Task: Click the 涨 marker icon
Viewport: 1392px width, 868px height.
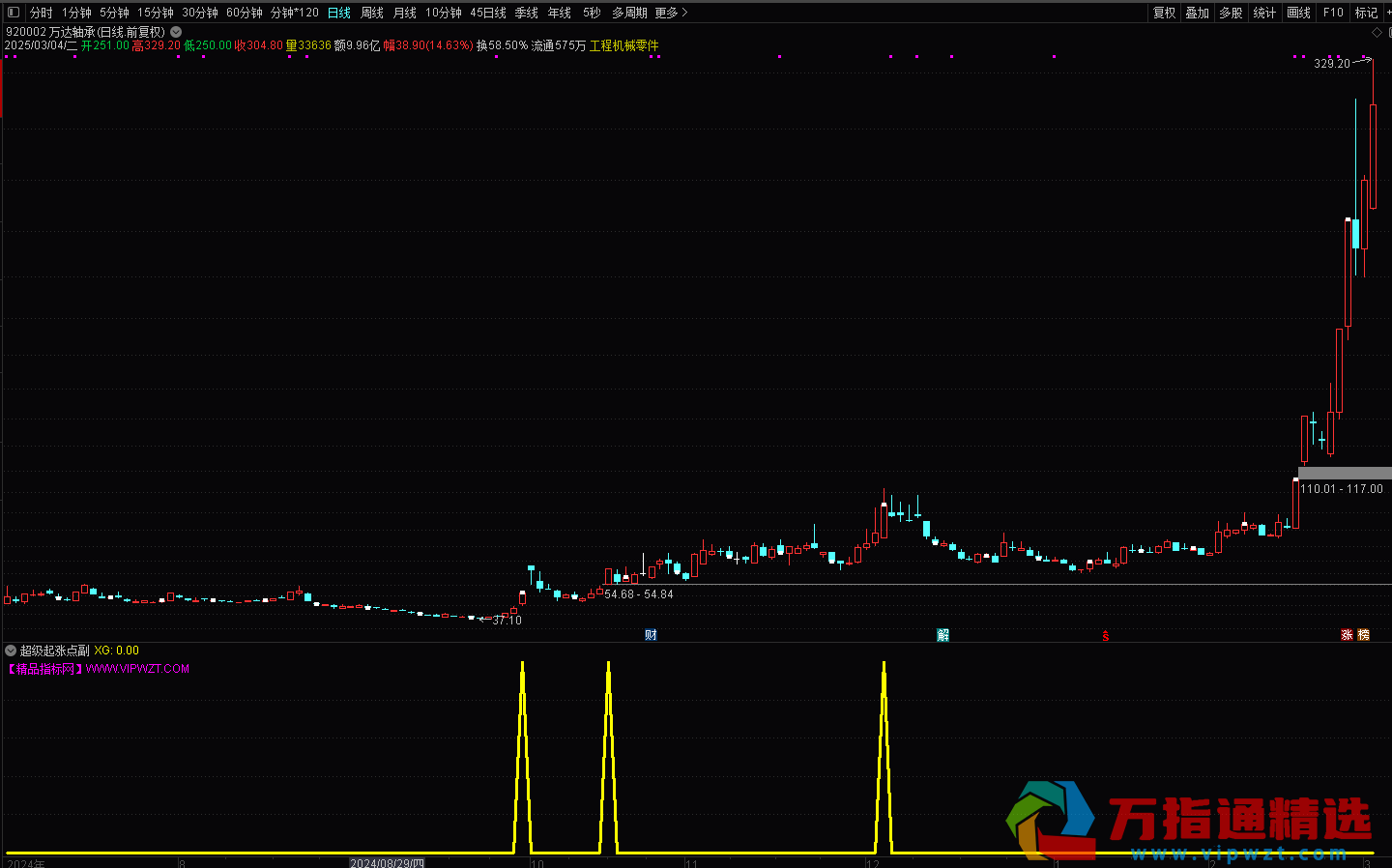Action: 1347,635
